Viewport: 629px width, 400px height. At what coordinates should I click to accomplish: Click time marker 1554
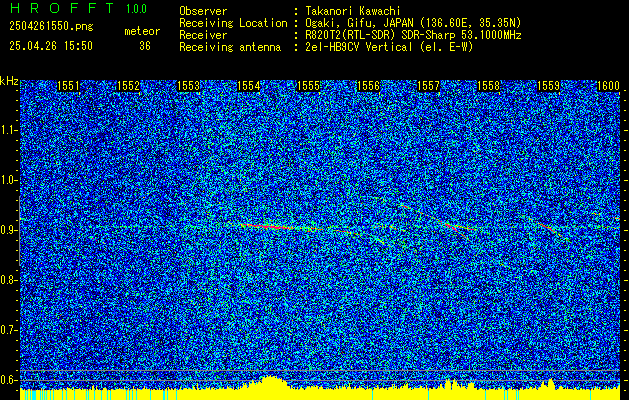coord(248,86)
